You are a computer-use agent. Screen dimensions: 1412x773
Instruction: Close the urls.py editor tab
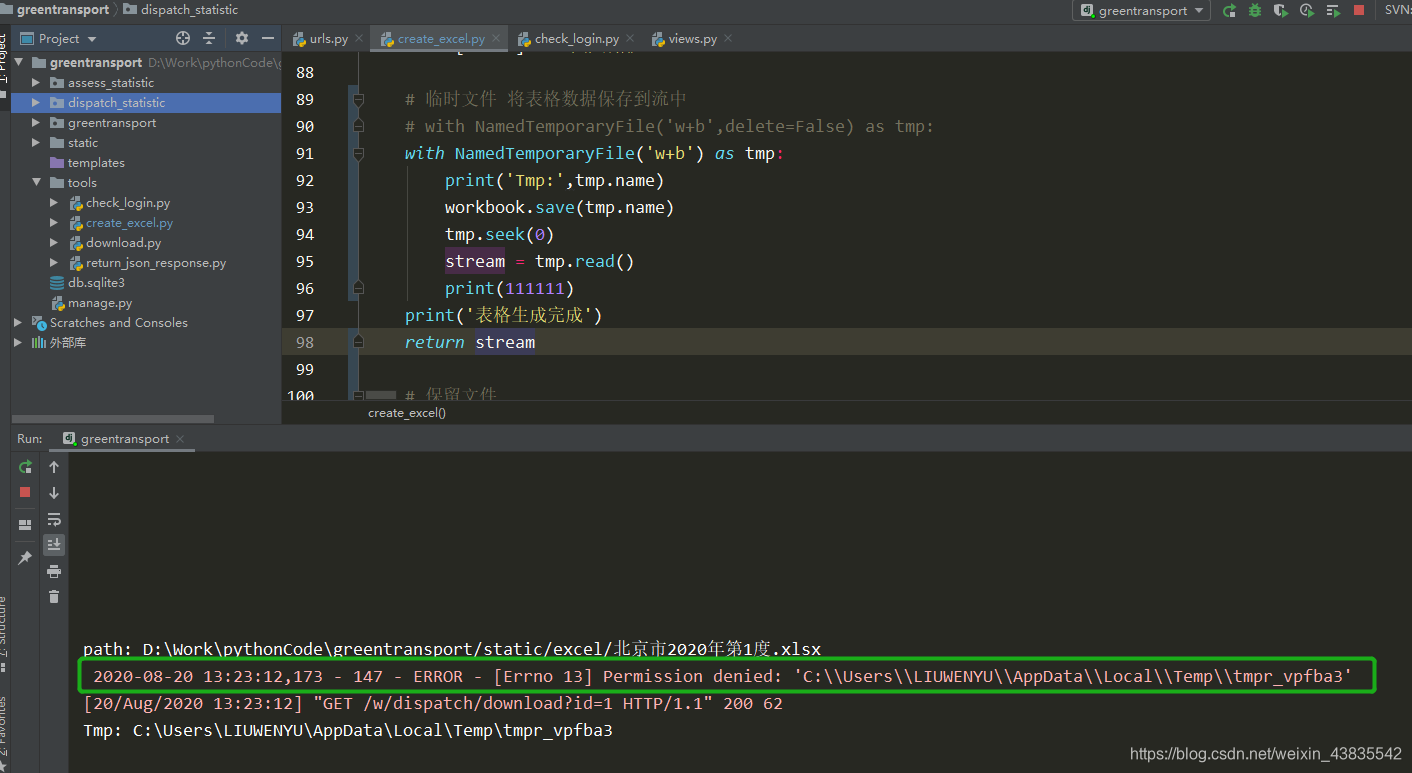point(359,39)
